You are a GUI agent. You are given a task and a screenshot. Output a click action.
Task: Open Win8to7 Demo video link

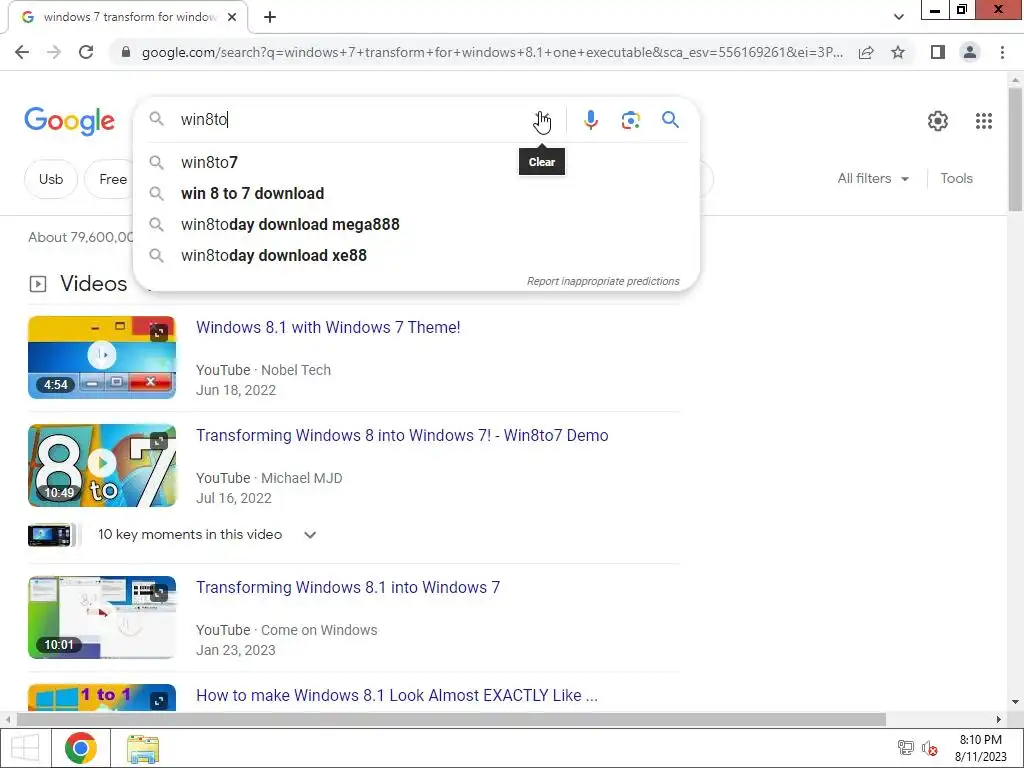402,436
